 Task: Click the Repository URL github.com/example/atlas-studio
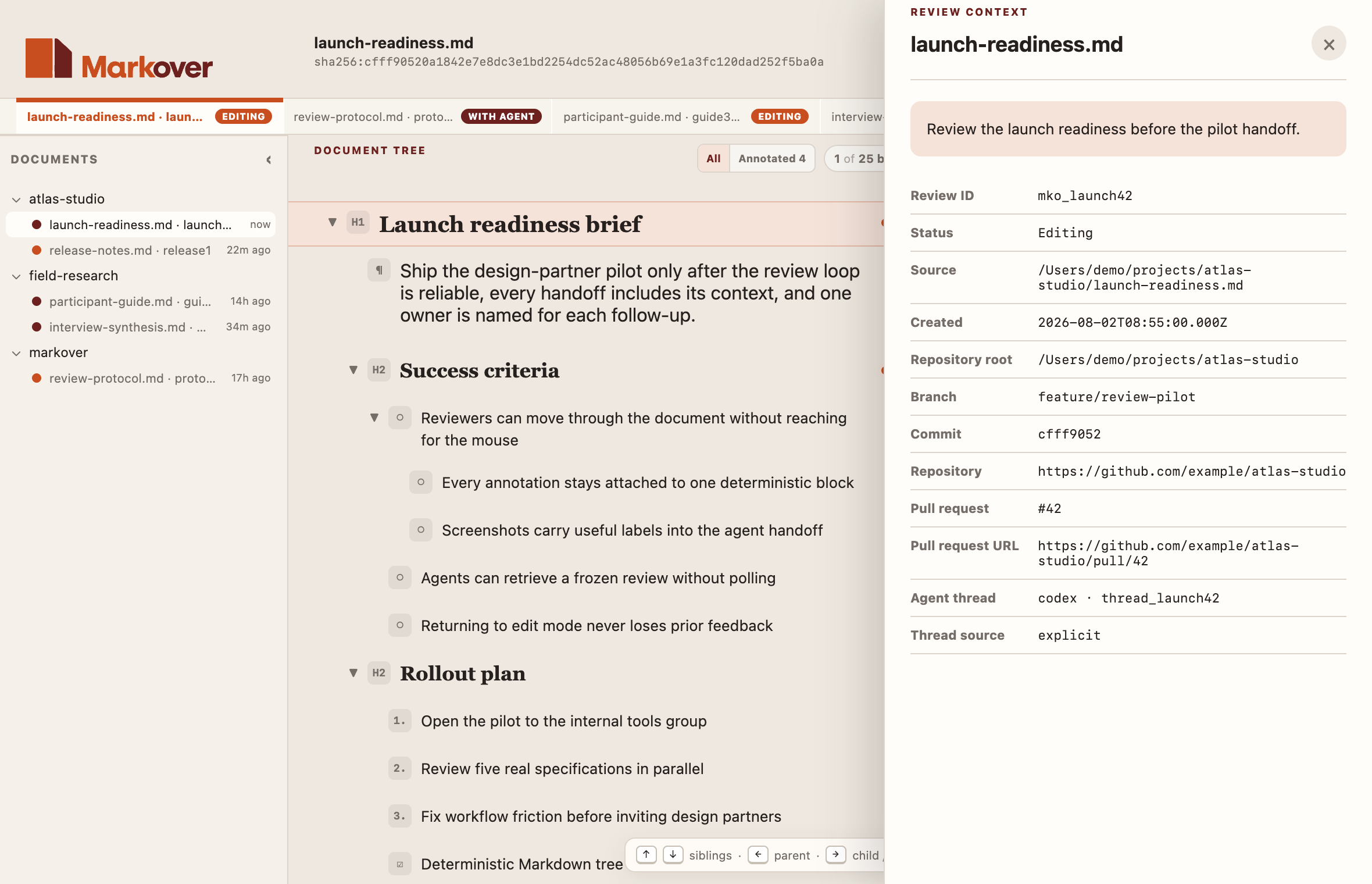point(1192,471)
